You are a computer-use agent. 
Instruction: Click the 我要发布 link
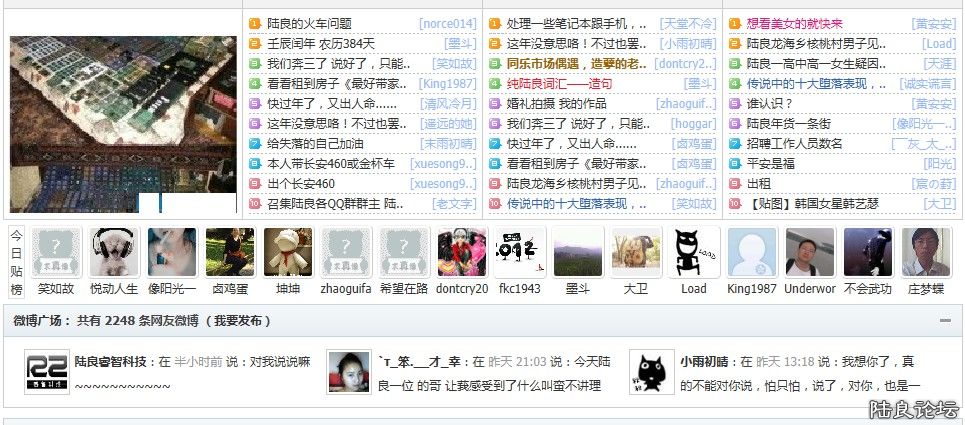coord(238,321)
